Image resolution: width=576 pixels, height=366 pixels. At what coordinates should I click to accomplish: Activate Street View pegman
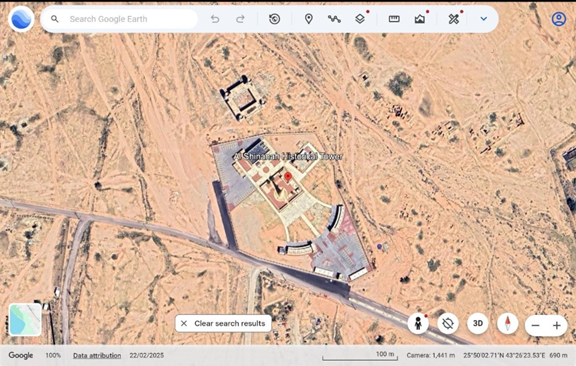pos(418,324)
